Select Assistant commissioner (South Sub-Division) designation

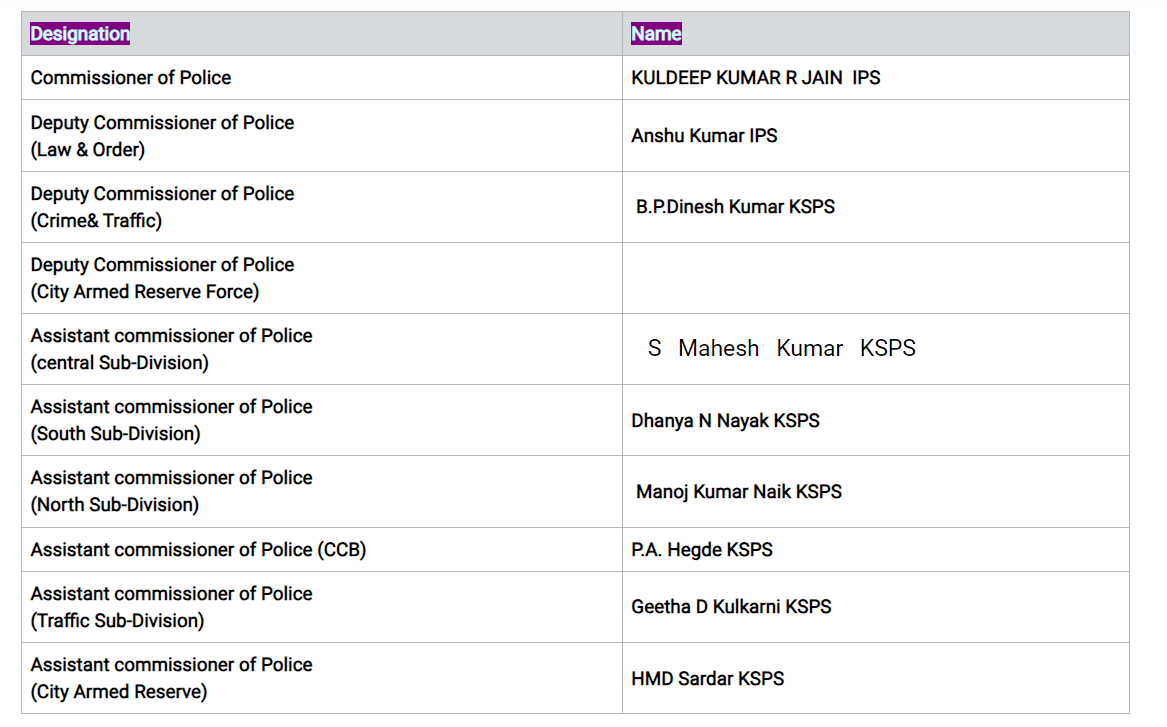pos(171,420)
